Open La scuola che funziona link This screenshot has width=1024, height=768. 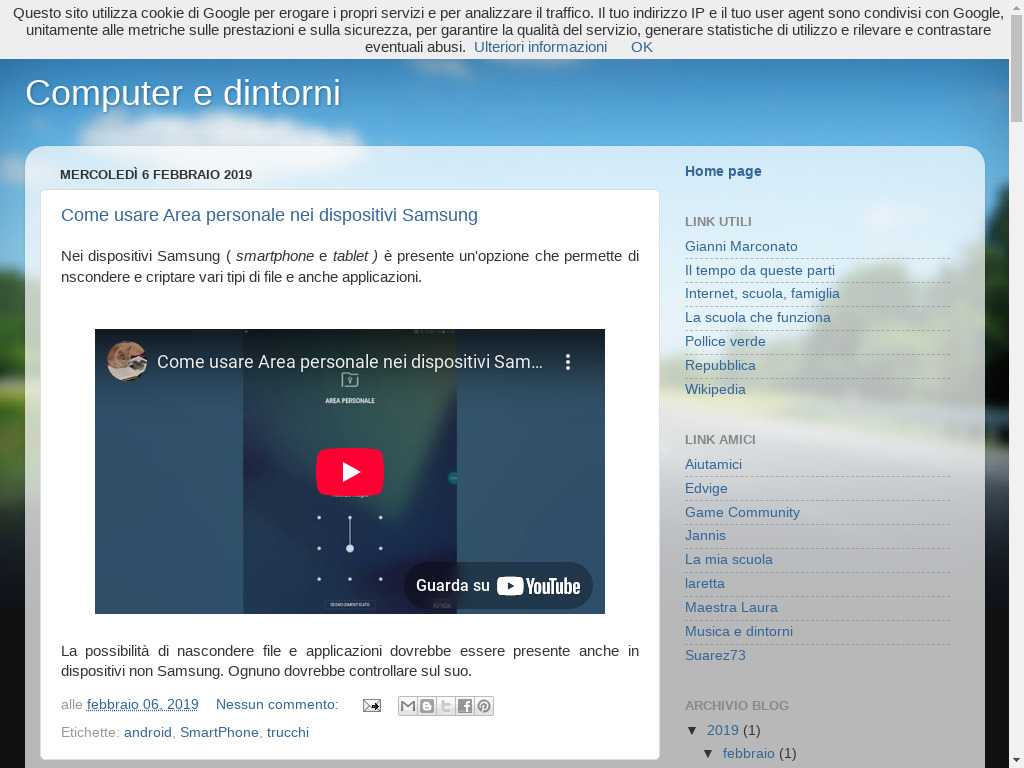coord(758,317)
